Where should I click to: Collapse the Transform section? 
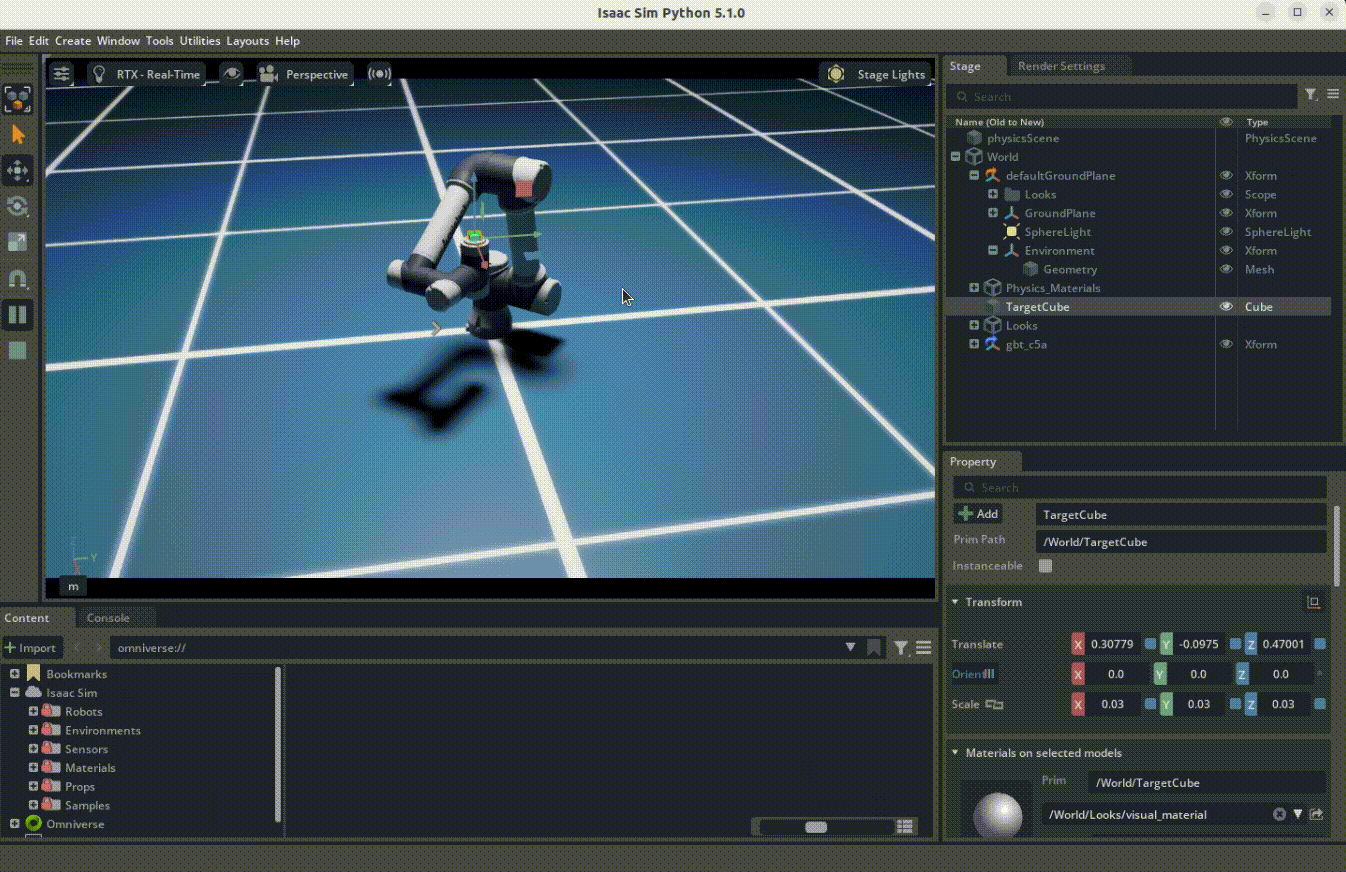(955, 602)
